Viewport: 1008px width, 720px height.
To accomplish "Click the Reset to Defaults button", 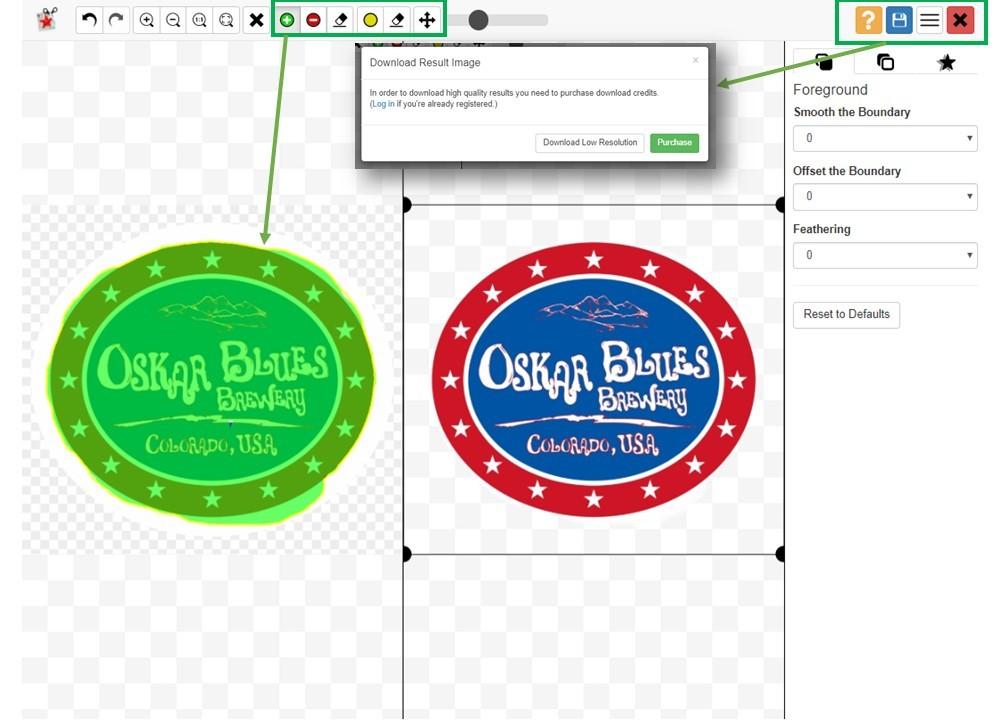I will click(x=846, y=314).
